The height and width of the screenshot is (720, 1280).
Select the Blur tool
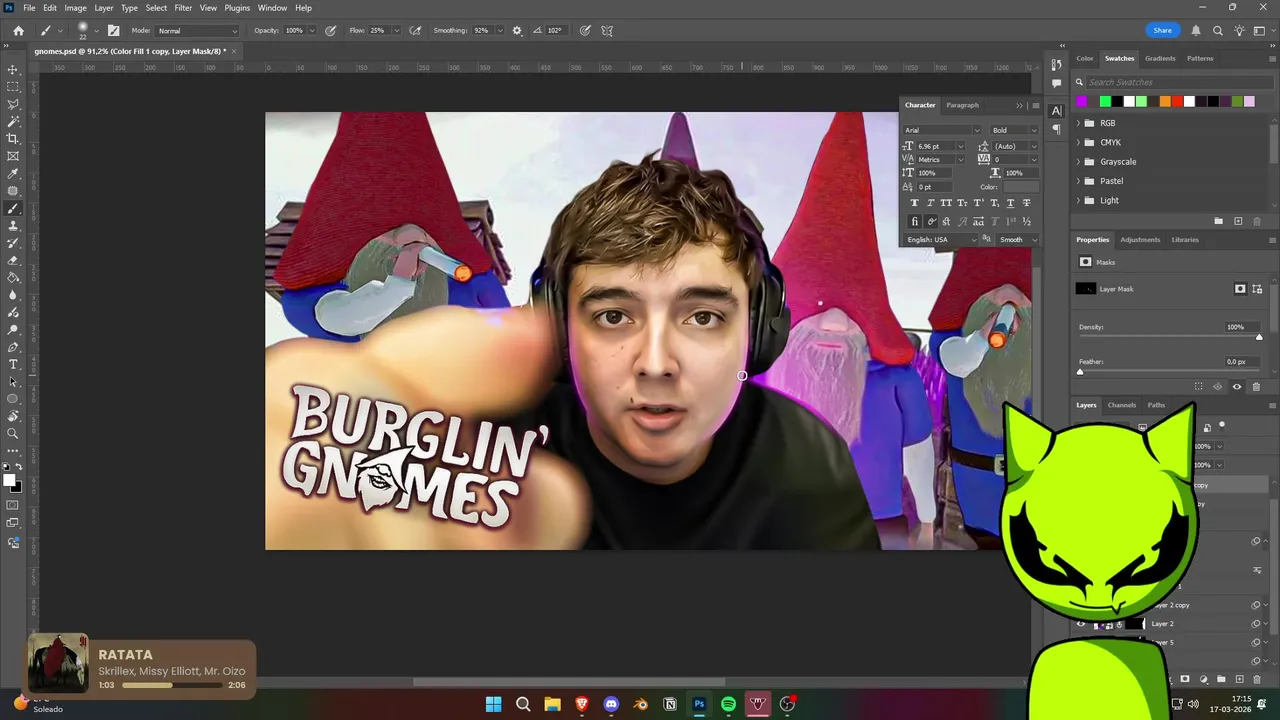click(x=13, y=295)
